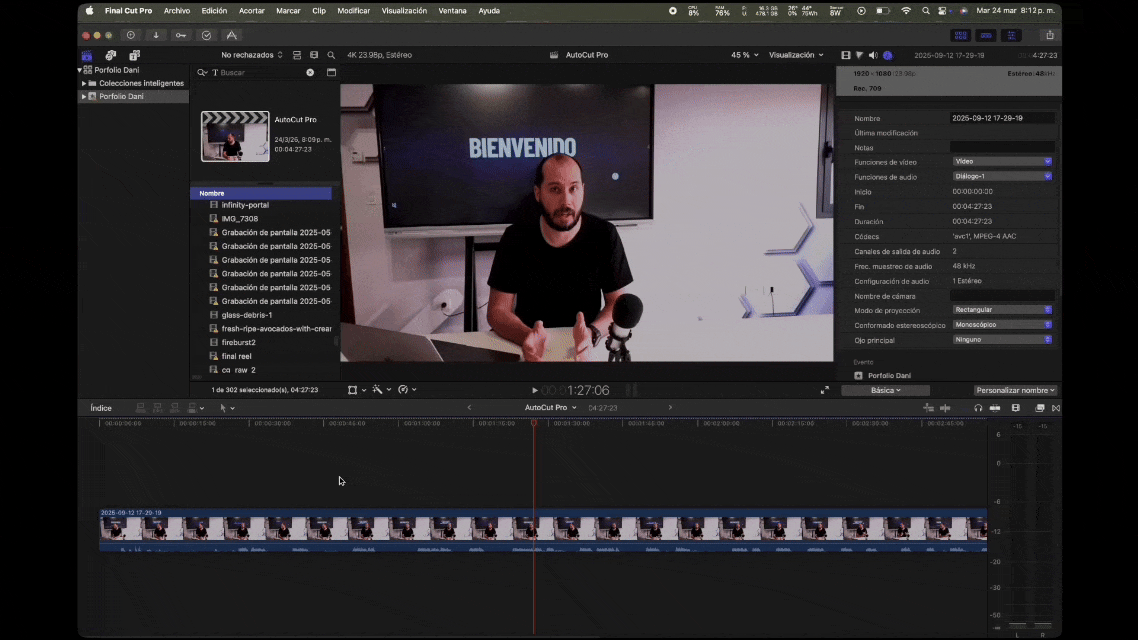Click the Índice button
The image size is (1138, 640).
(x=101, y=408)
